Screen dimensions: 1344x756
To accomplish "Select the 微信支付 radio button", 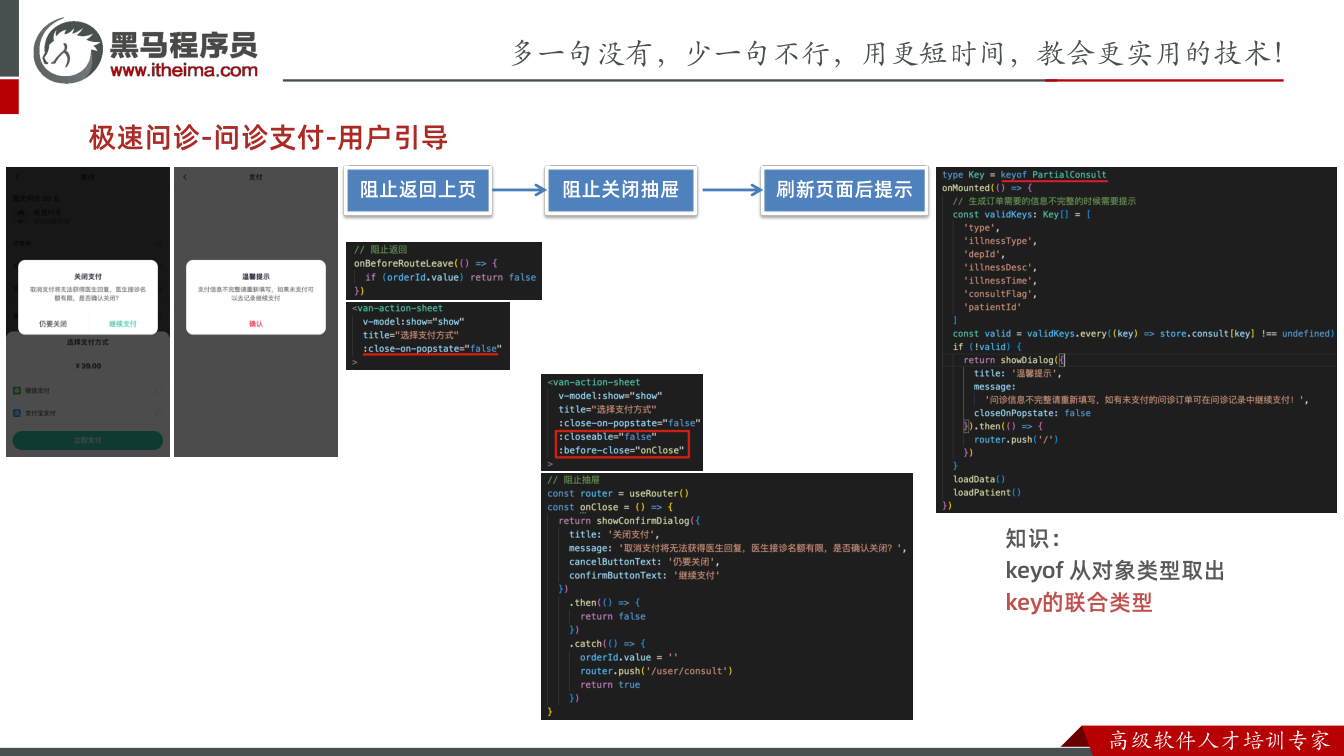I will coord(159,390).
